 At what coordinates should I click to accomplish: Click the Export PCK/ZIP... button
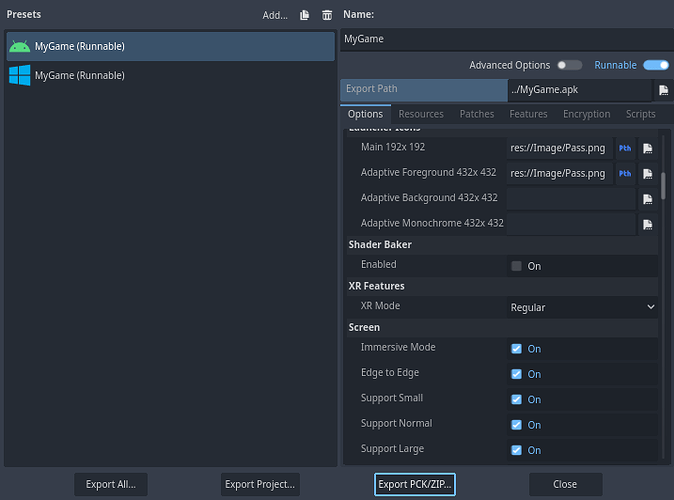click(x=415, y=484)
